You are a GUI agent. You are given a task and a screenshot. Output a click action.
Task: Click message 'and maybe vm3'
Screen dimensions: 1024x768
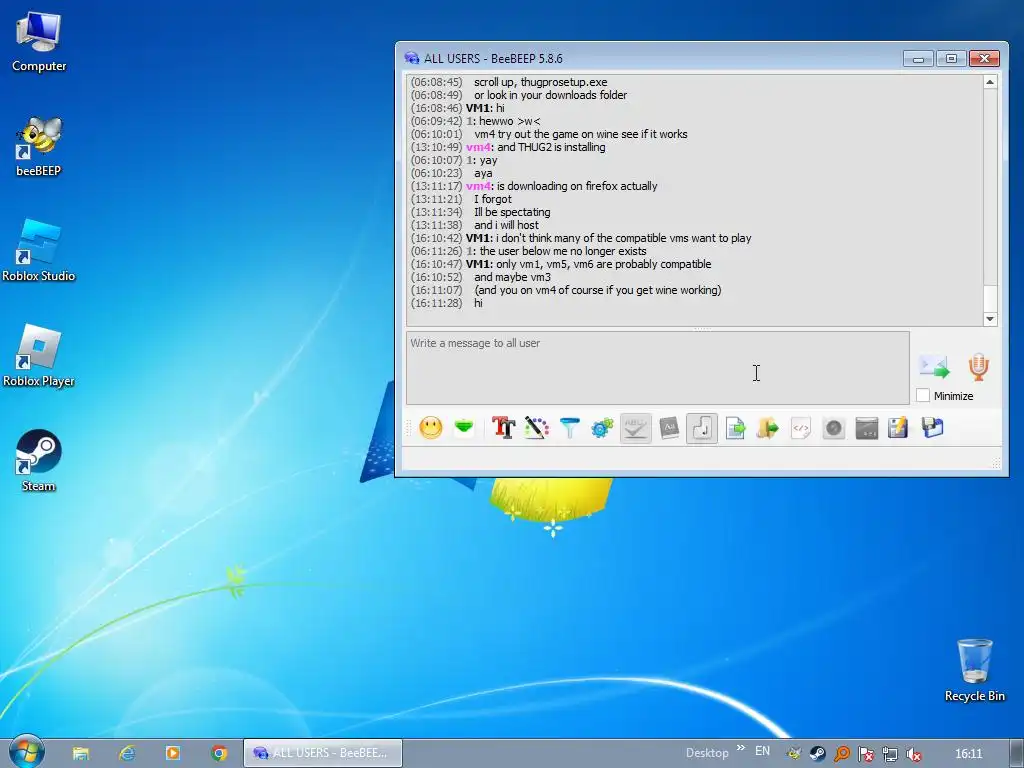point(512,277)
